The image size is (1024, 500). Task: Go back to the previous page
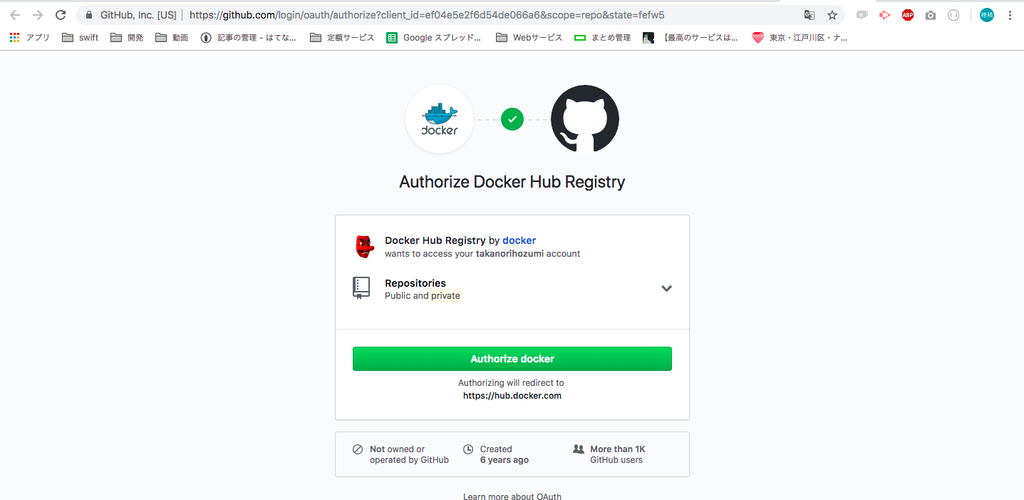(15, 14)
